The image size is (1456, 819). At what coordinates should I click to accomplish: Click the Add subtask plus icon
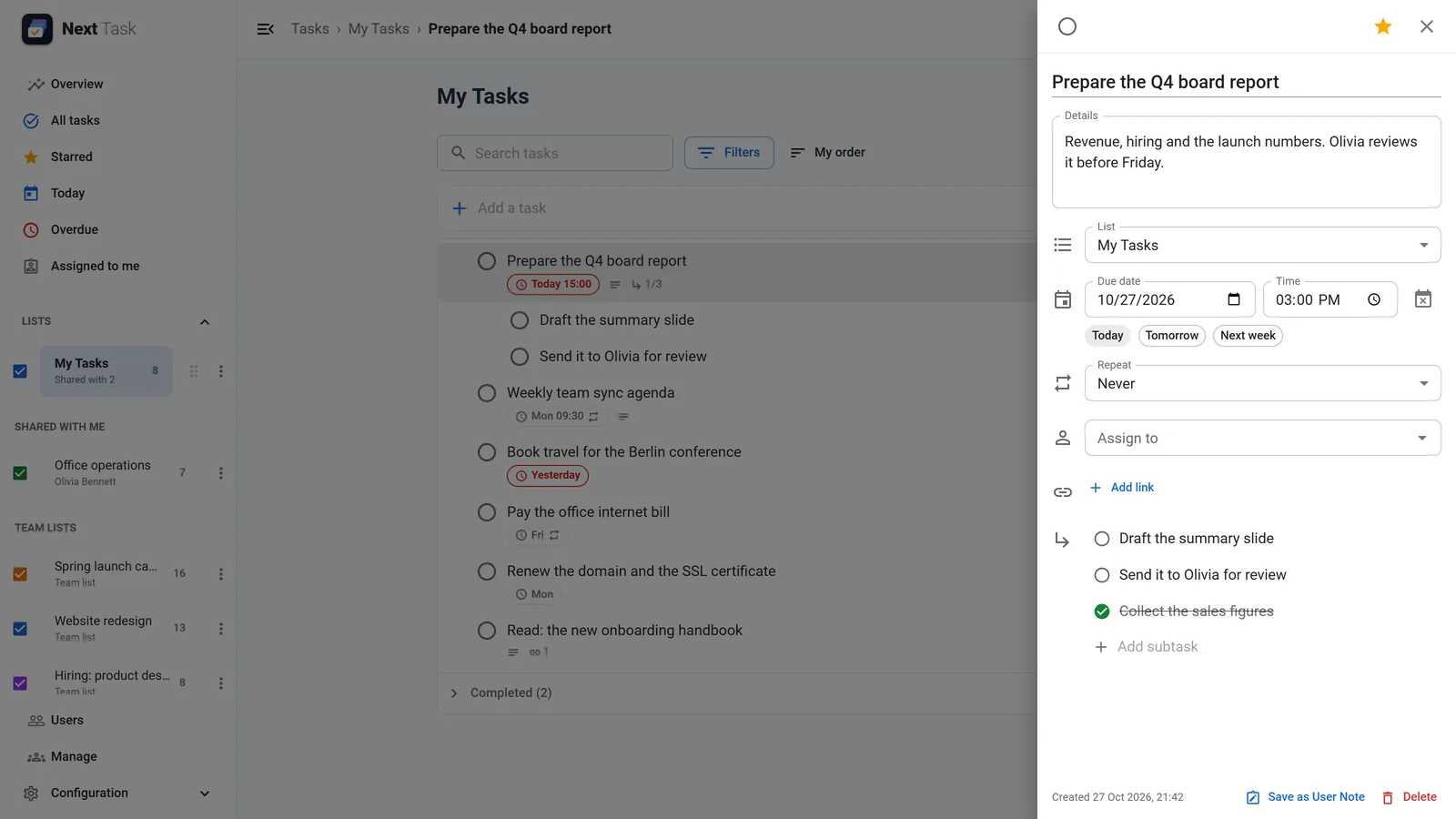[x=1101, y=647]
